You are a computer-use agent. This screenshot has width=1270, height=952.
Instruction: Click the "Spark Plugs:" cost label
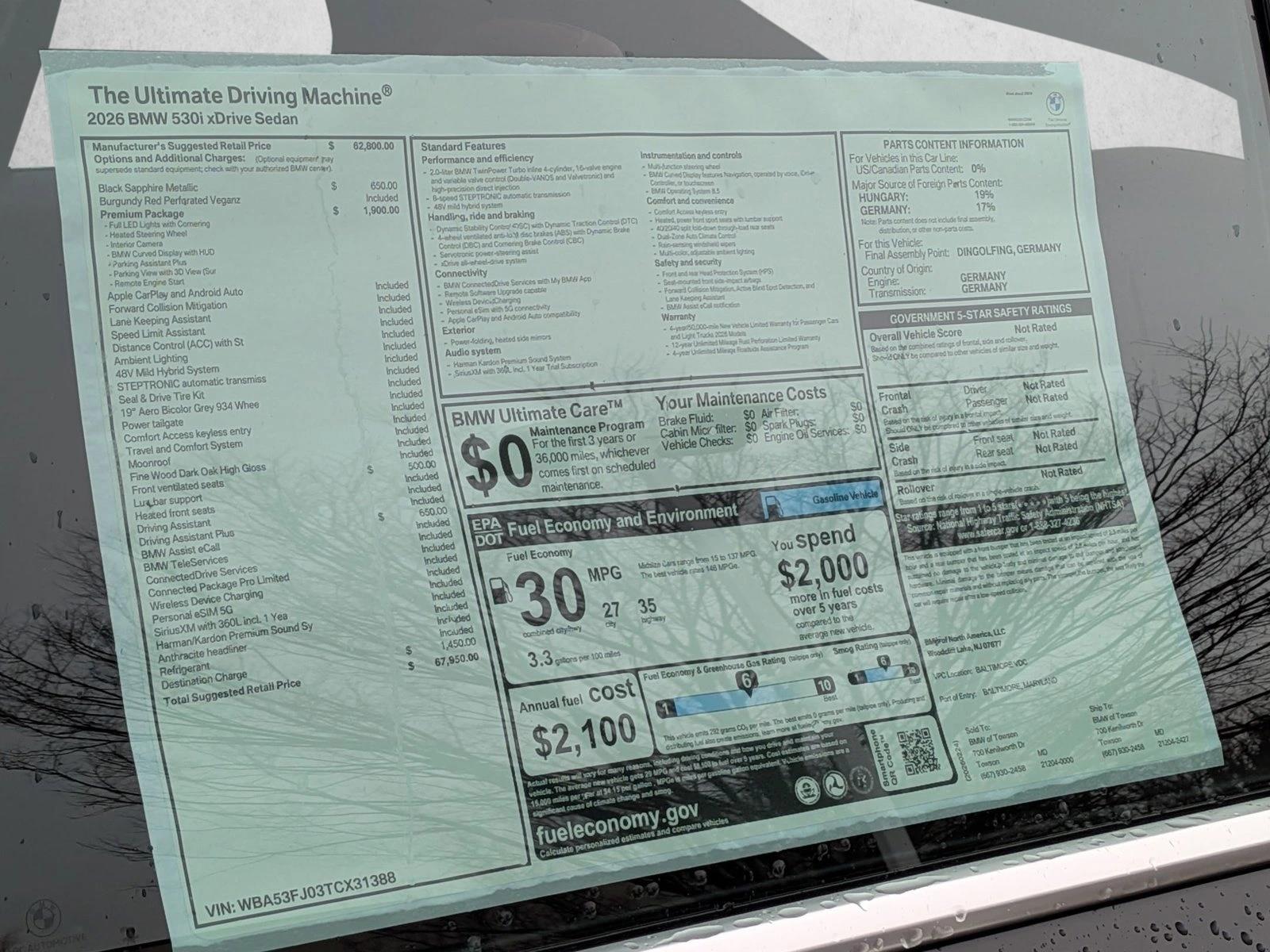[787, 424]
